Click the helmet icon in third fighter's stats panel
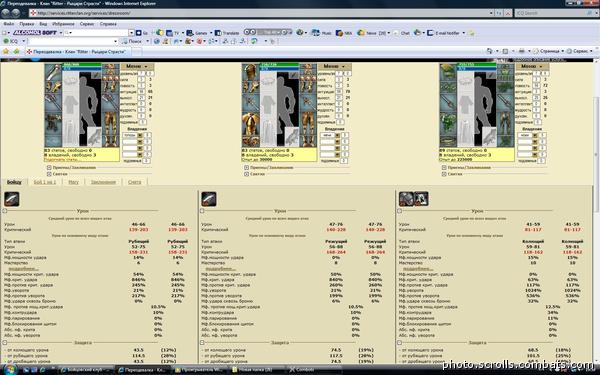The image size is (600, 375). tap(406, 199)
